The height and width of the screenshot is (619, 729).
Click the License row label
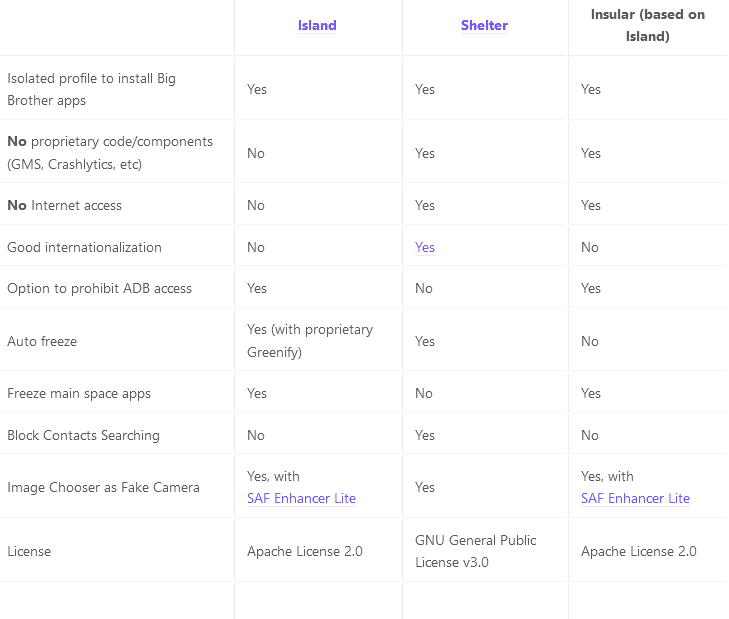pos(29,551)
